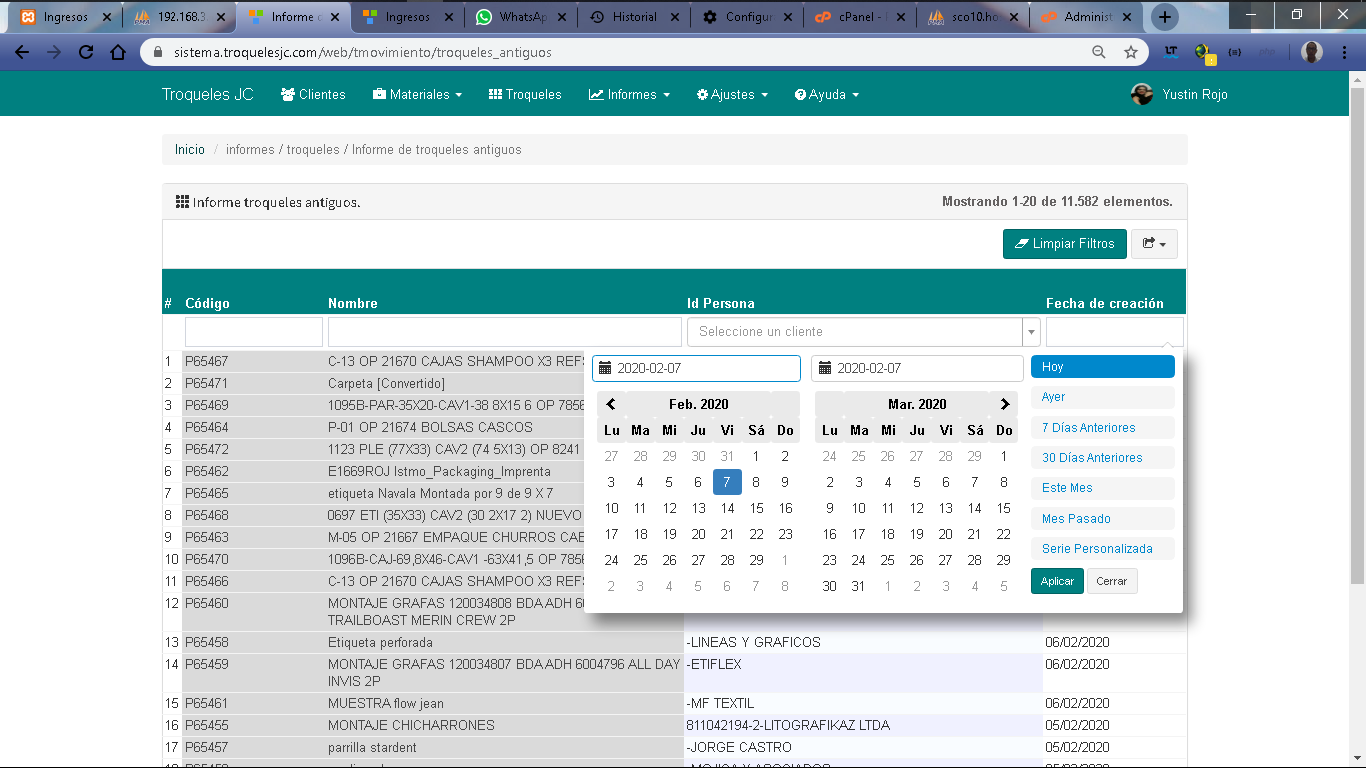Image resolution: width=1366 pixels, height=768 pixels.
Task: Open a new browser tab
Action: tap(1165, 17)
